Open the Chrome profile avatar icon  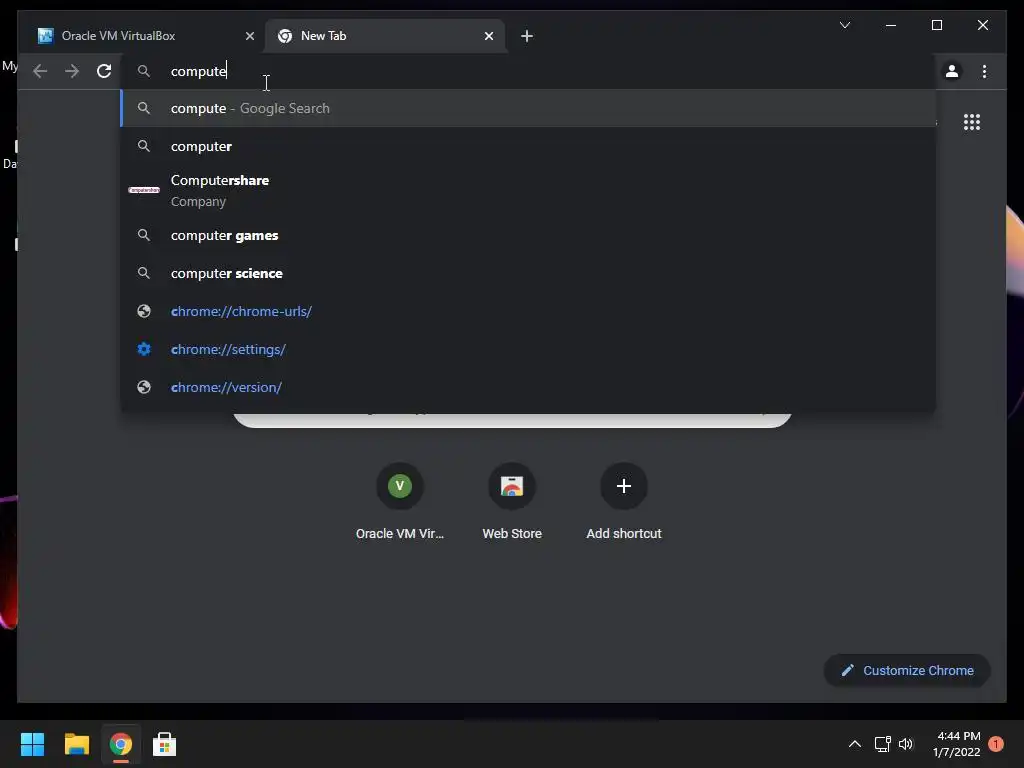tap(952, 71)
